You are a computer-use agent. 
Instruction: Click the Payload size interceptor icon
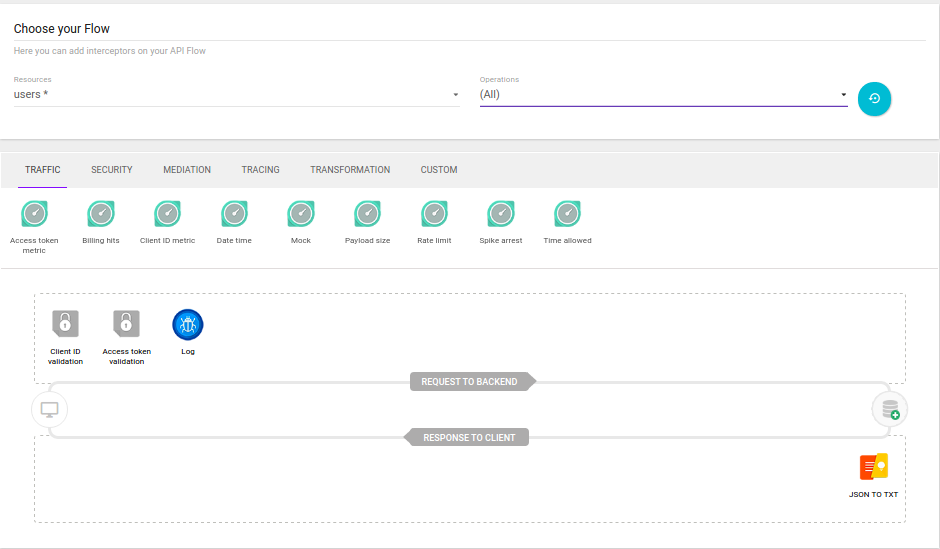(368, 214)
